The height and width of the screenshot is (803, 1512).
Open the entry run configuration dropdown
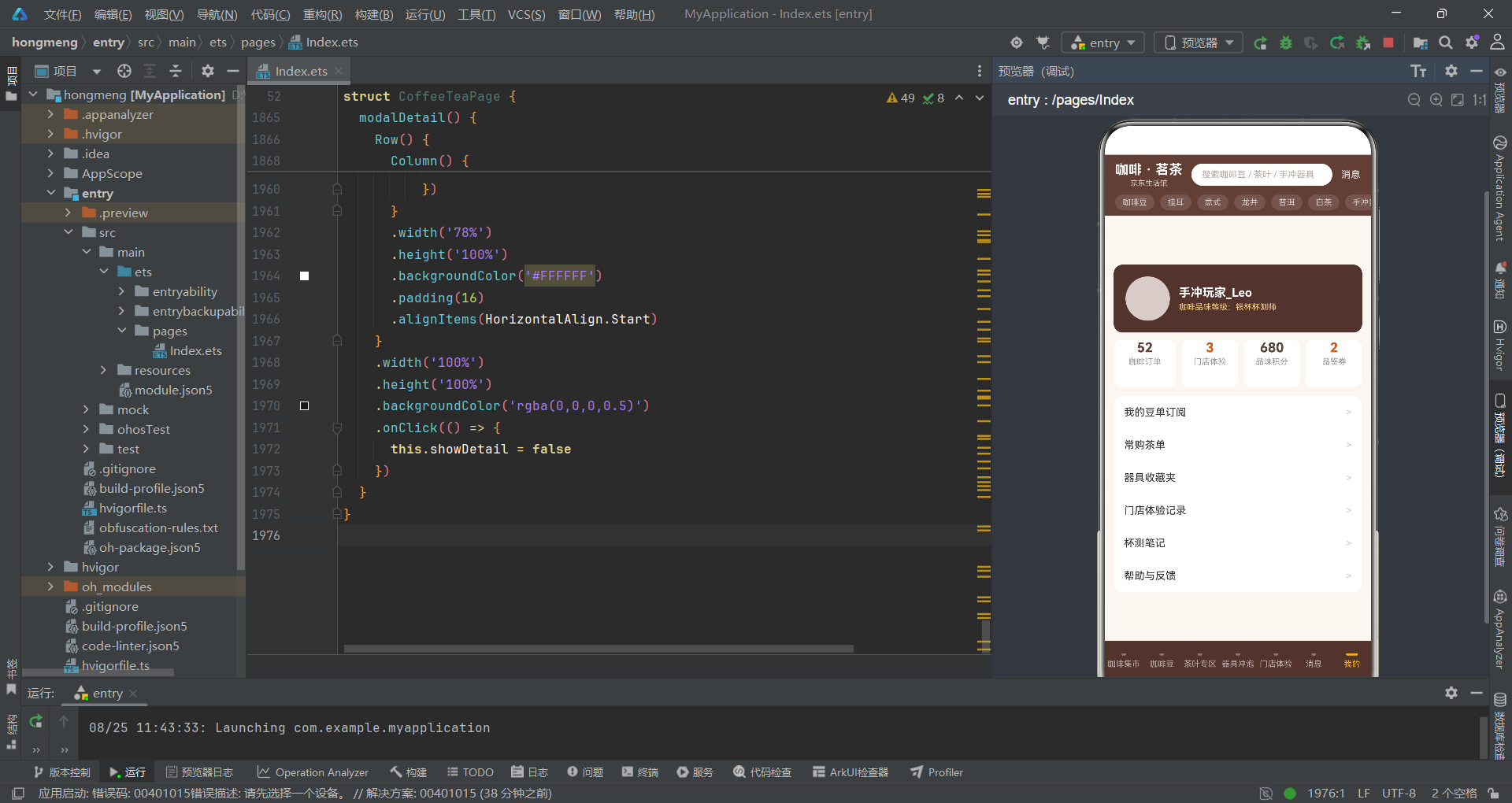(x=1105, y=43)
